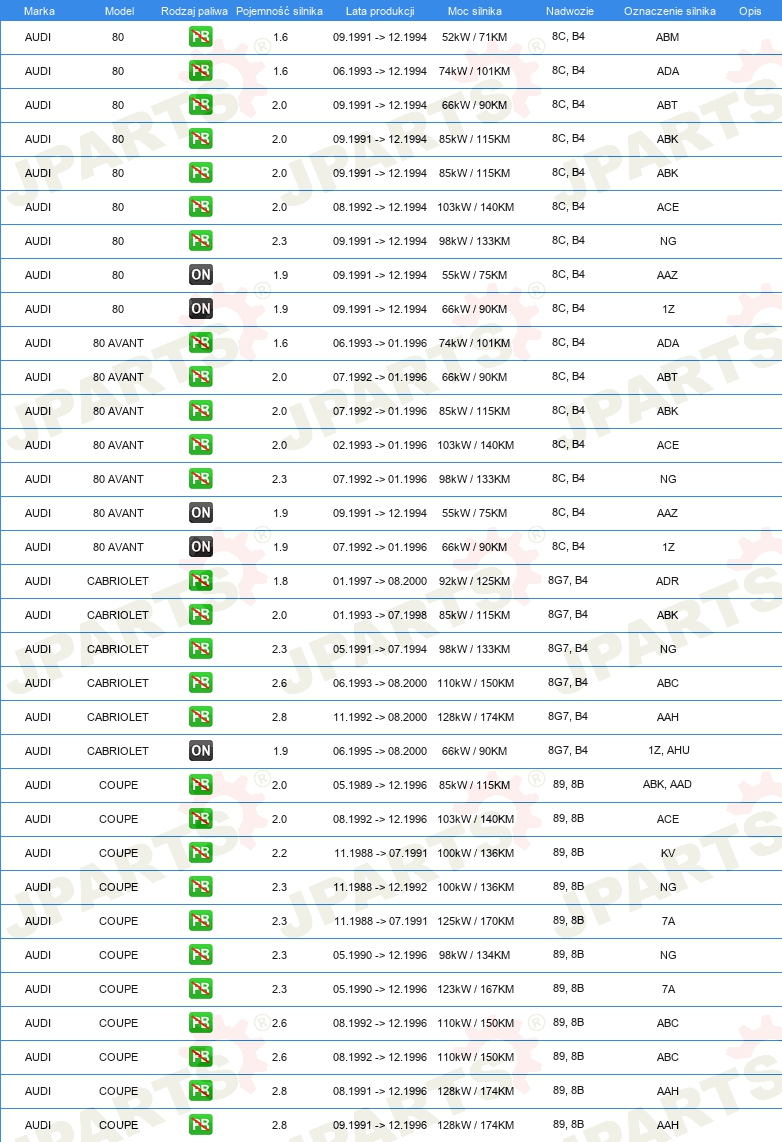
Task: Click the Nadwozie column header
Action: click(x=569, y=11)
